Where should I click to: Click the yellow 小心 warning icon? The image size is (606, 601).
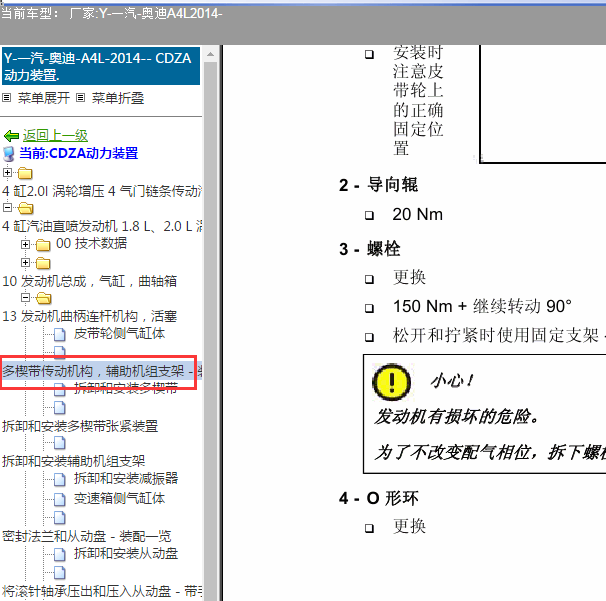[391, 382]
